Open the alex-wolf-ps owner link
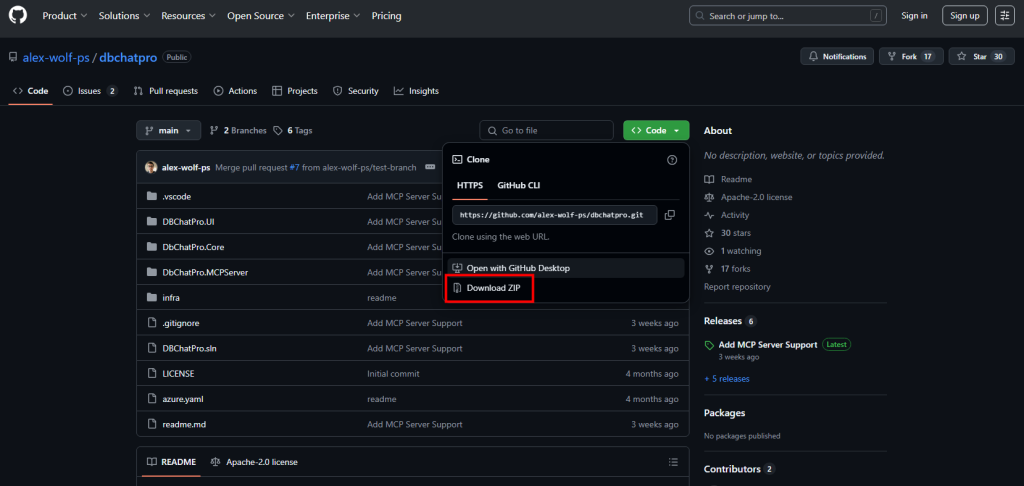 56,57
